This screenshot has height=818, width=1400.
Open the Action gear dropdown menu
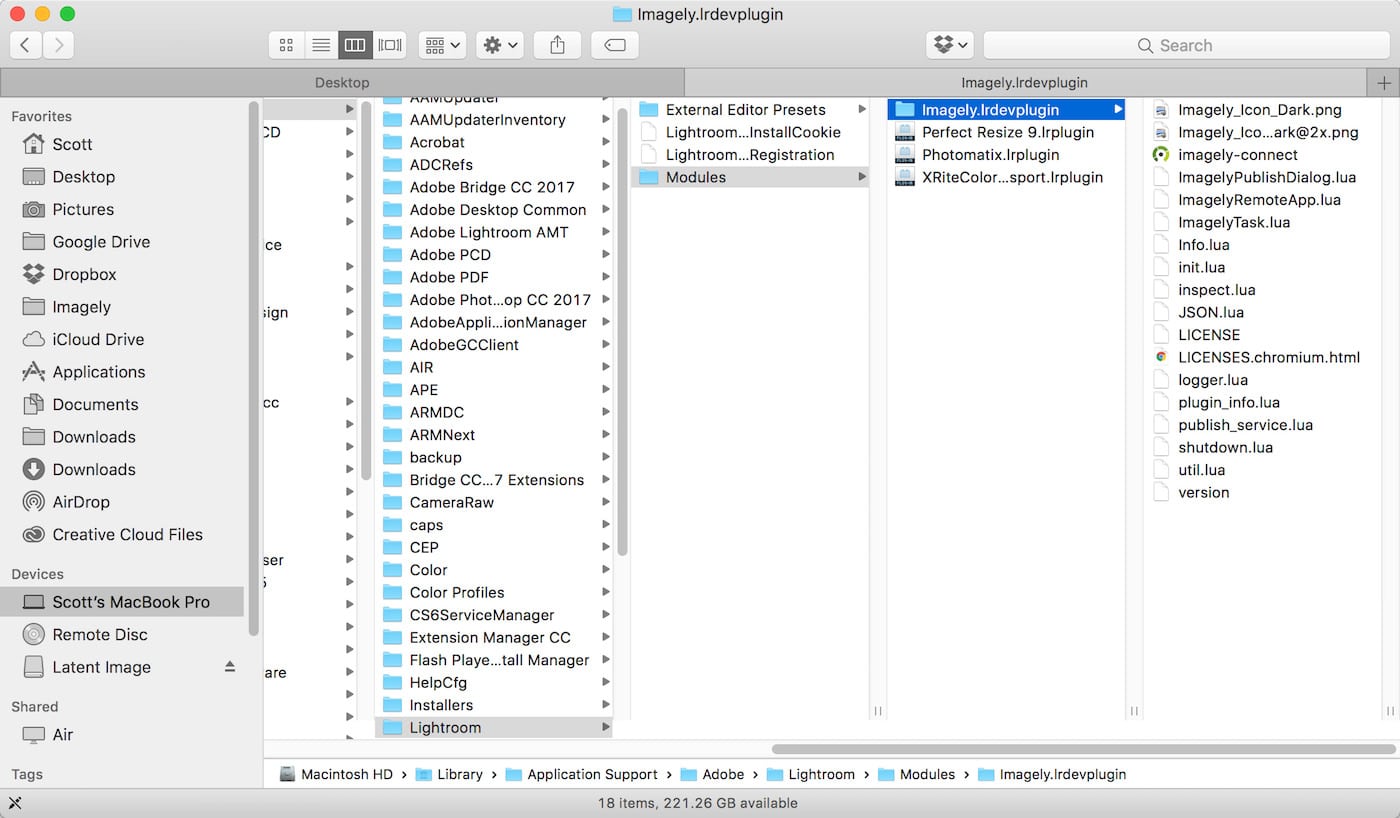click(x=500, y=45)
